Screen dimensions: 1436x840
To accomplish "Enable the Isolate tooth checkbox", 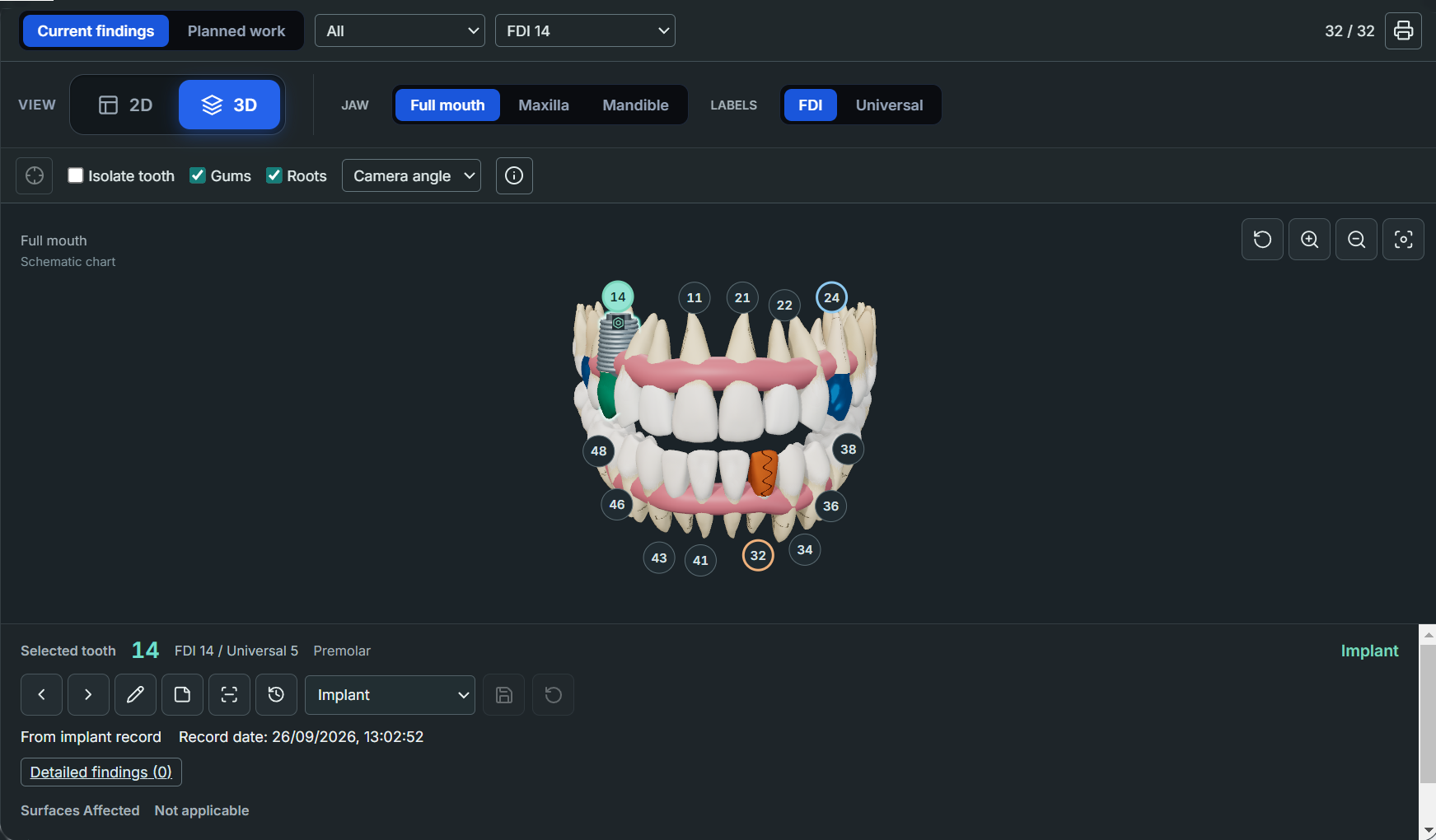I will click(x=76, y=175).
